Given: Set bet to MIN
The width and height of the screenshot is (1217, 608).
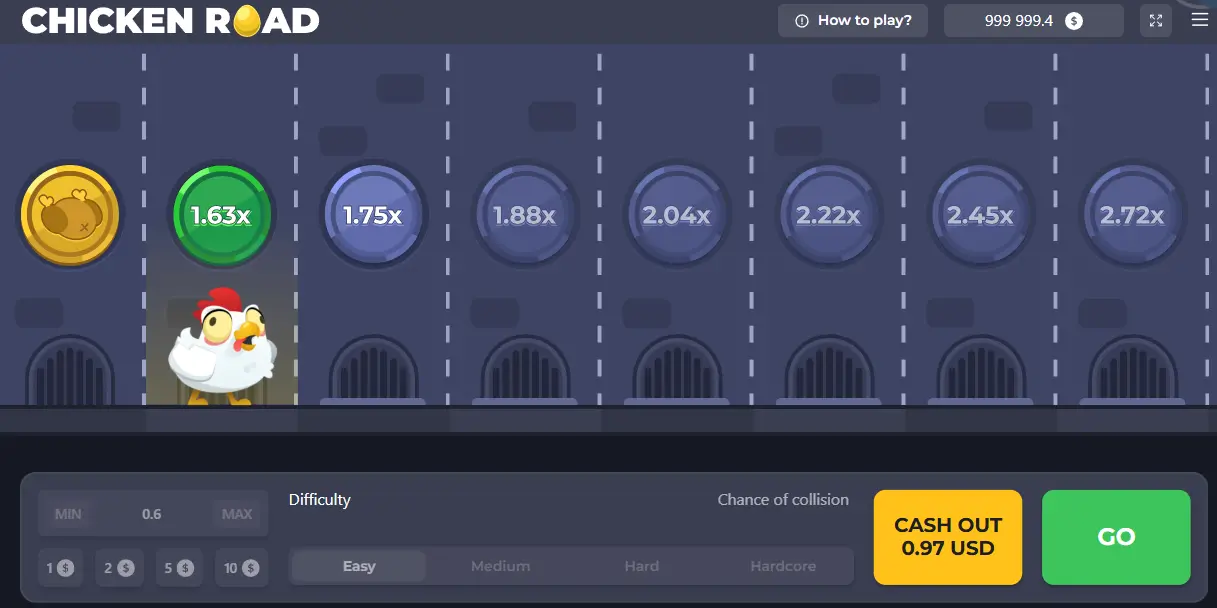Looking at the screenshot, I should pos(68,514).
